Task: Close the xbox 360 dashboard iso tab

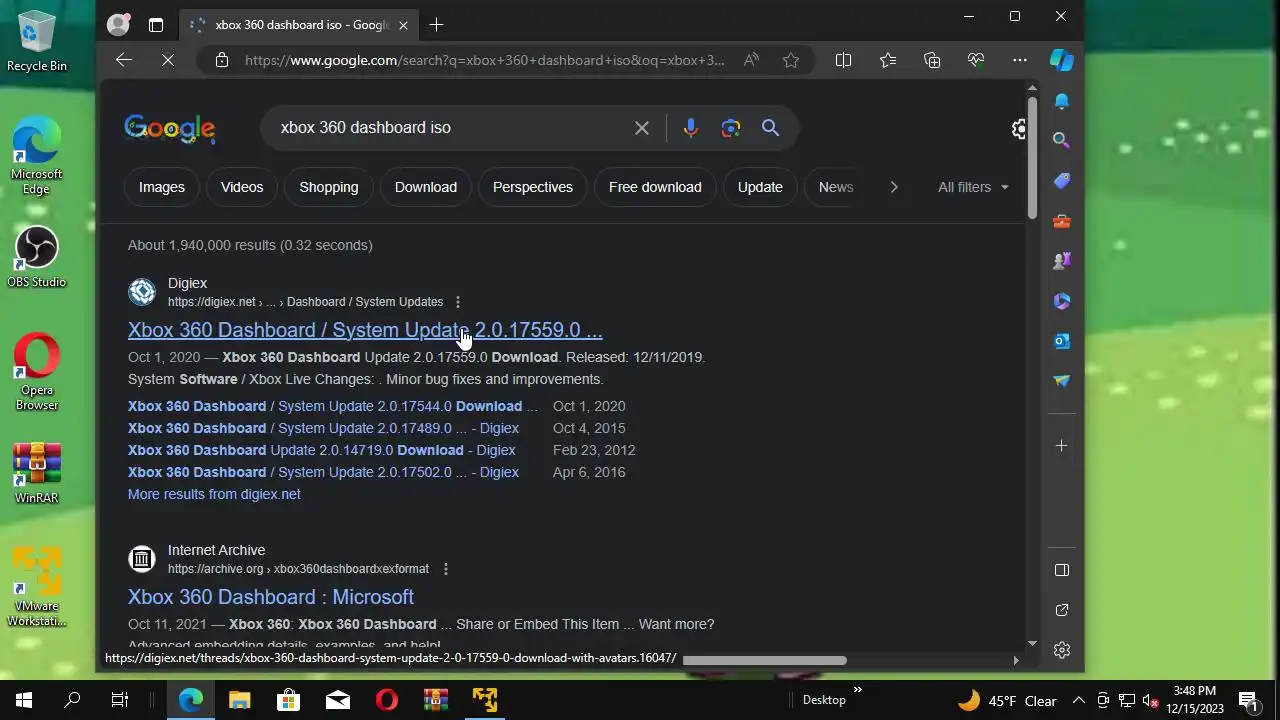Action: pyautogui.click(x=403, y=25)
